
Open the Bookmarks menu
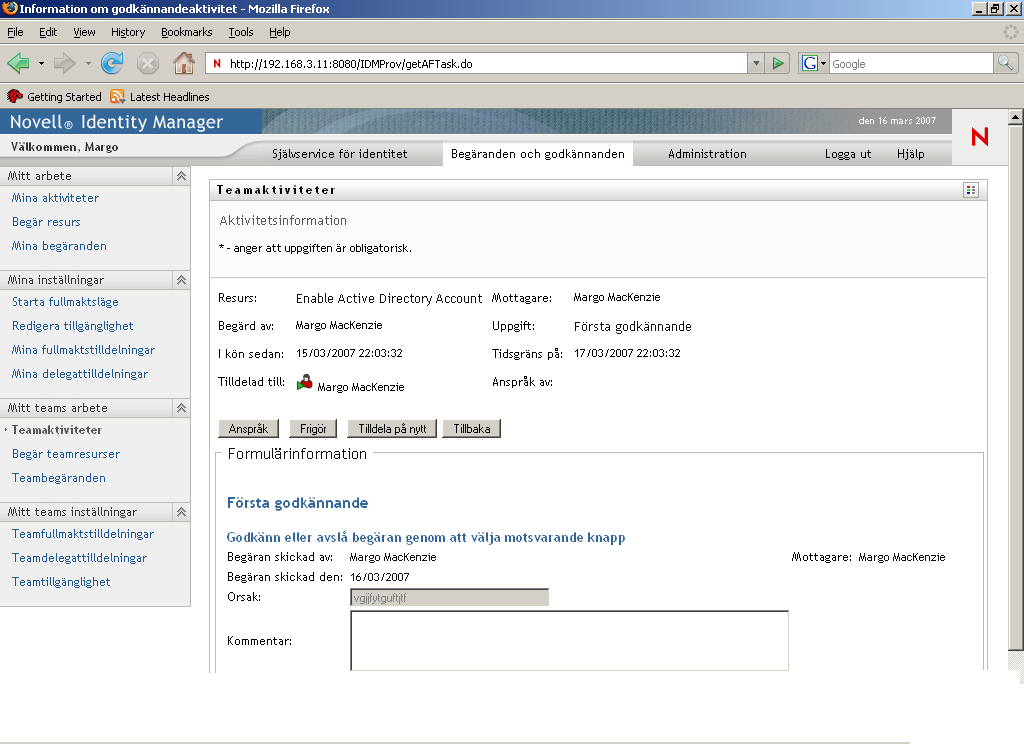(187, 32)
